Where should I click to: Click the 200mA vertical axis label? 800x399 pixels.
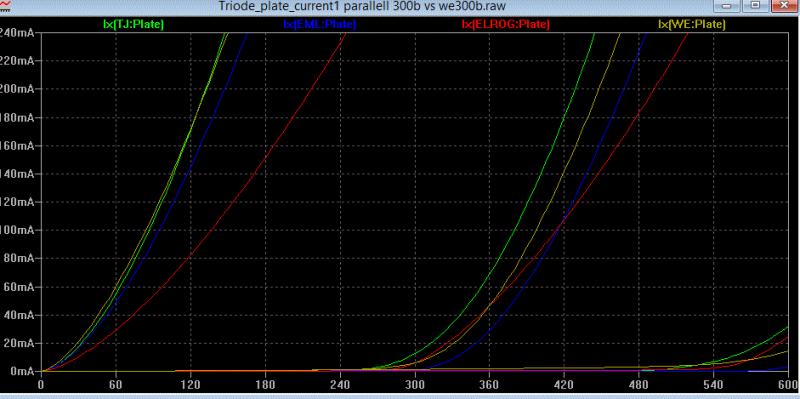point(17,89)
